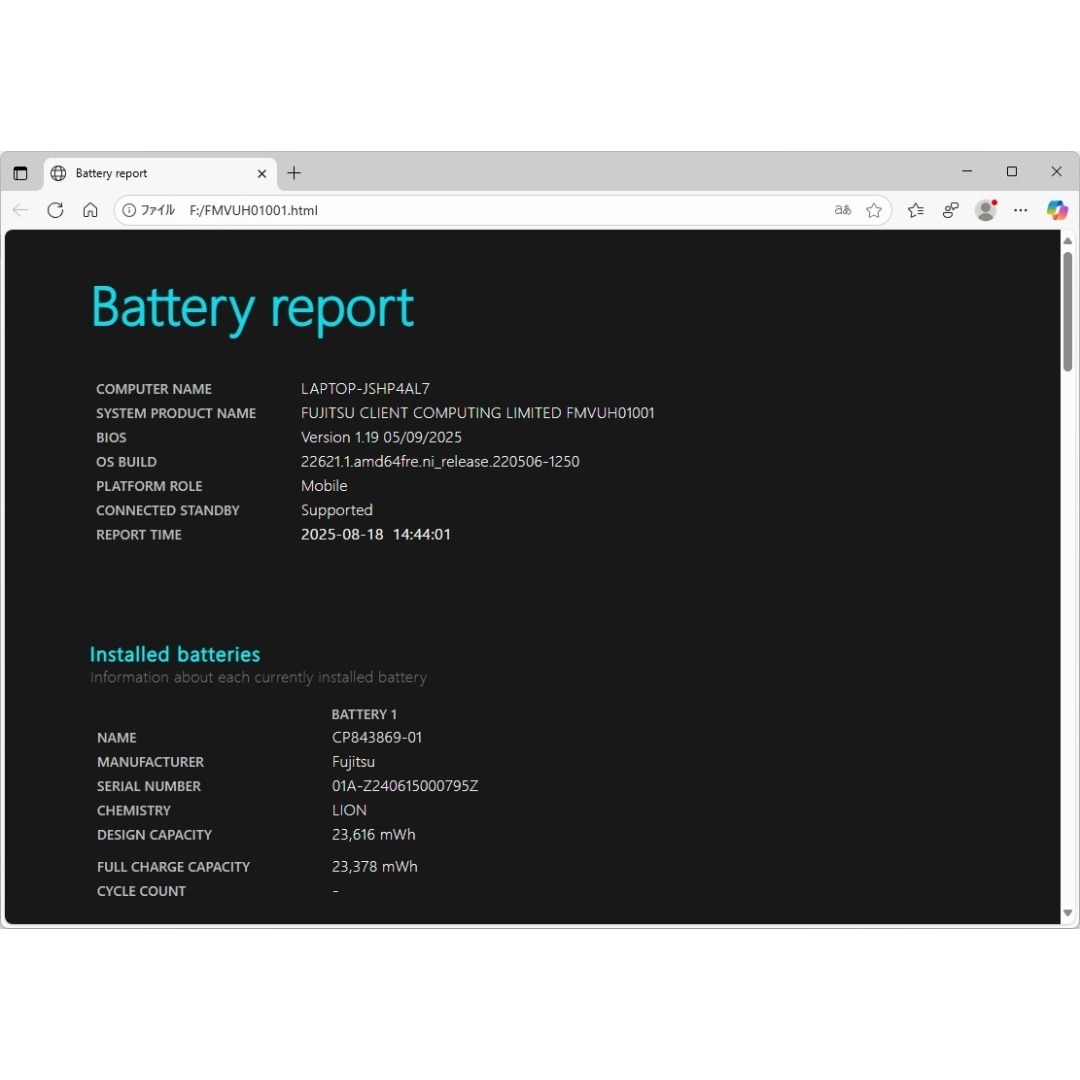Click the Information about each currently installed battery subtitle
The image size is (1080, 1080).
click(x=258, y=678)
